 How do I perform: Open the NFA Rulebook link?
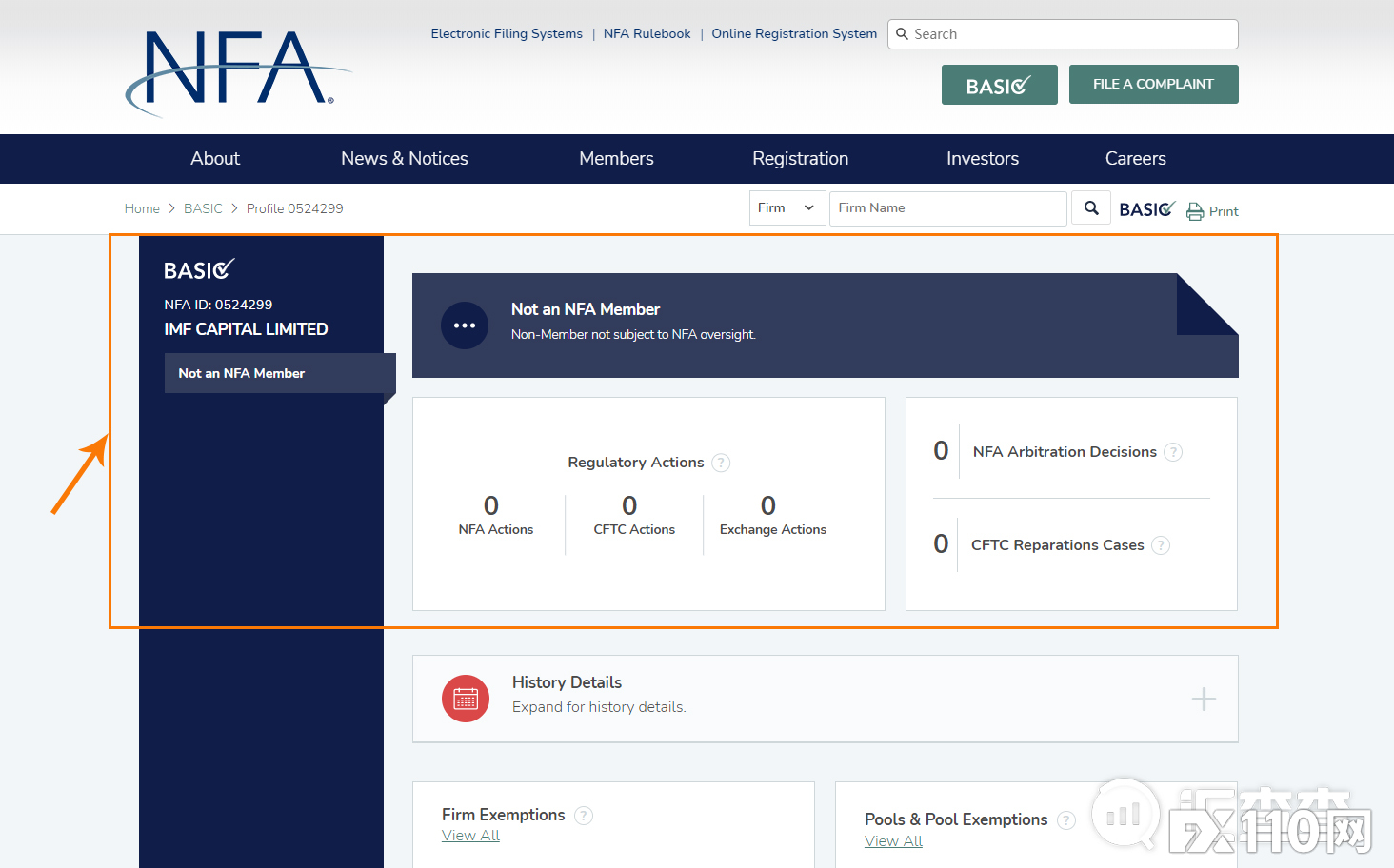(647, 33)
